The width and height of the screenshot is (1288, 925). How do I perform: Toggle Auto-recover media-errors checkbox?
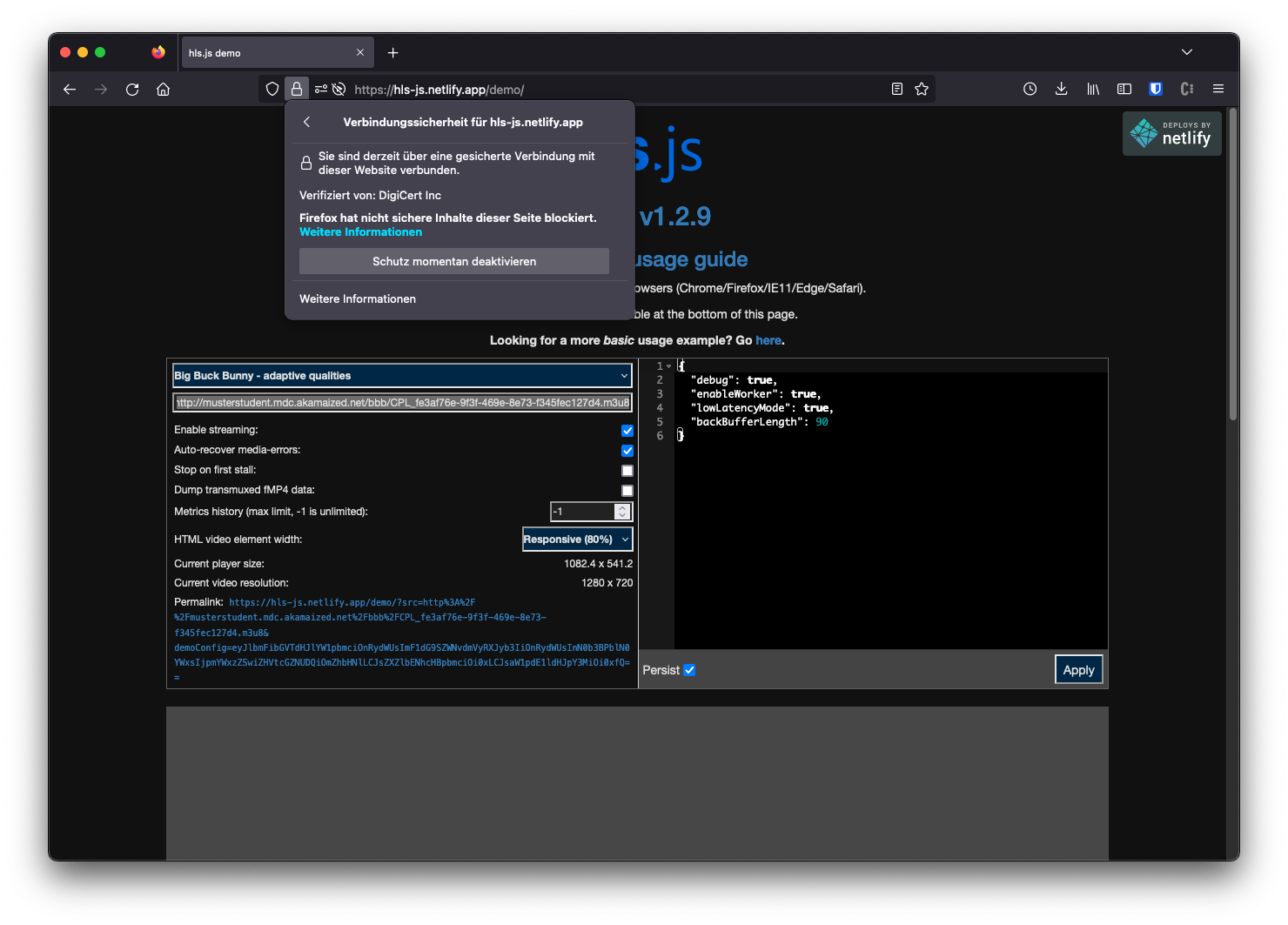click(627, 451)
